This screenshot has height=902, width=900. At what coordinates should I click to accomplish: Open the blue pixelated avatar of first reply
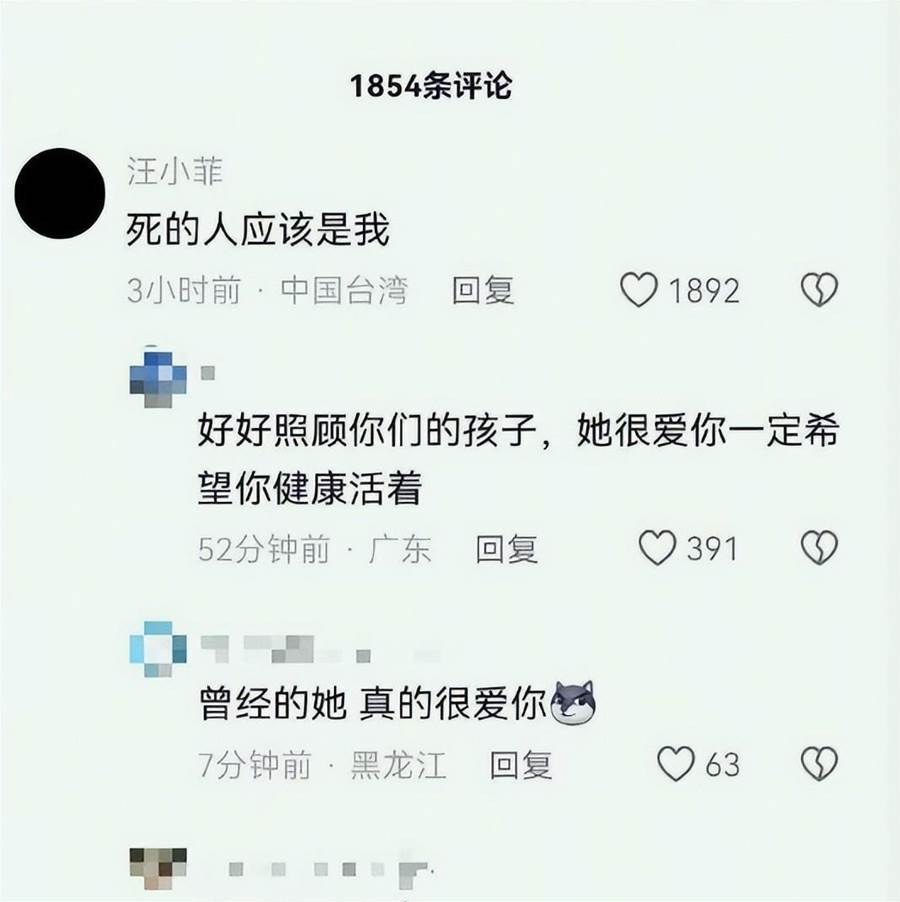(158, 377)
